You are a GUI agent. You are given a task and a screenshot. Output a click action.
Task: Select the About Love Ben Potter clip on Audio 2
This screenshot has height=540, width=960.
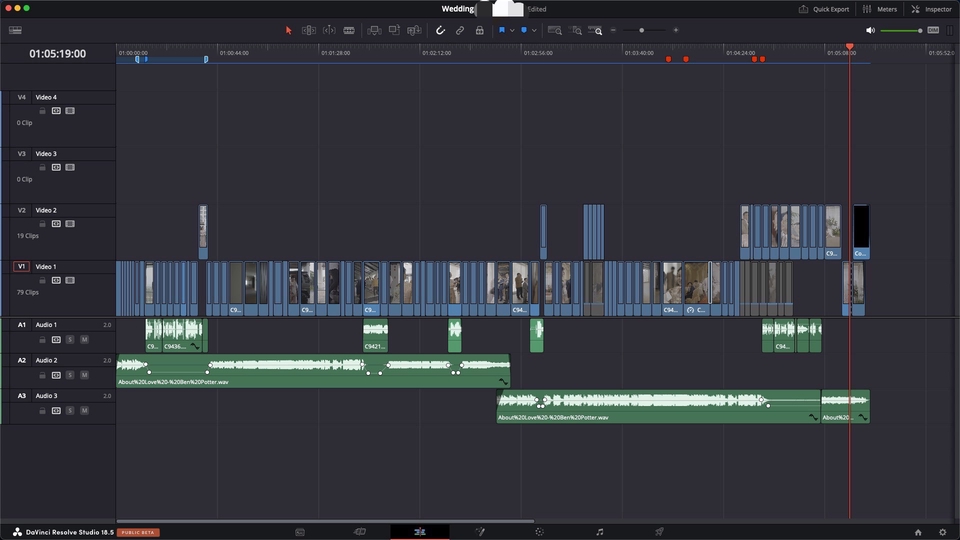313,370
